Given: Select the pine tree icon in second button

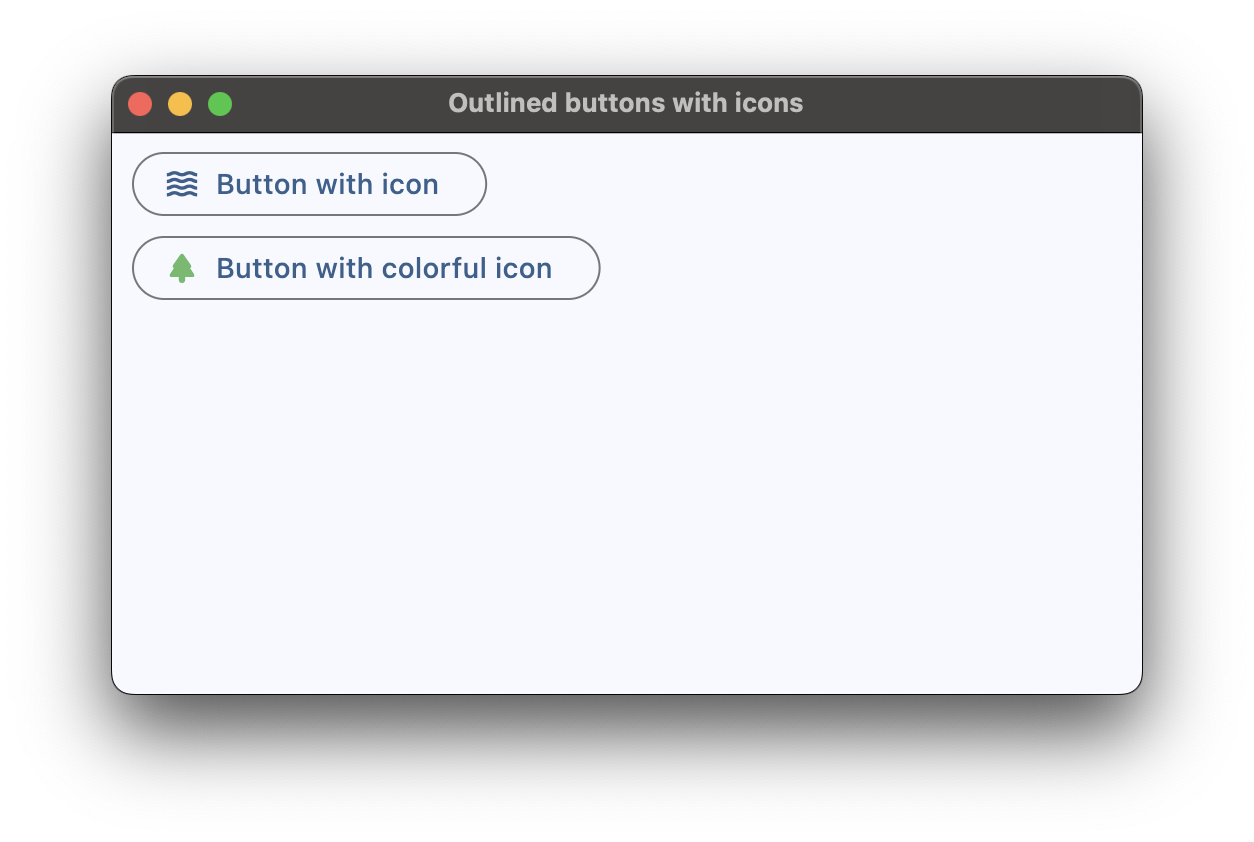Looking at the screenshot, I should click(x=182, y=268).
